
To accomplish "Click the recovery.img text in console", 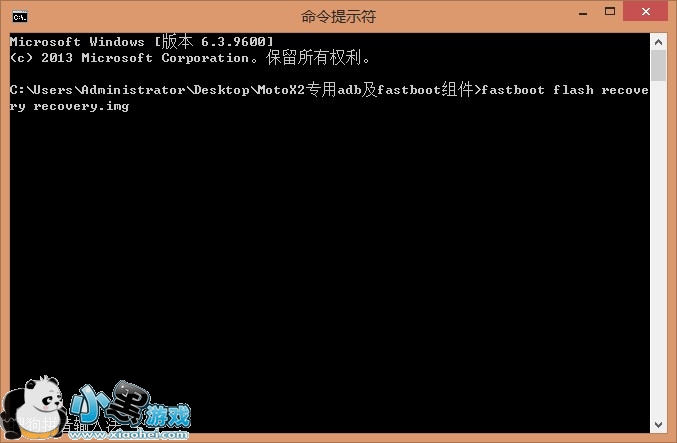I will tap(81, 106).
